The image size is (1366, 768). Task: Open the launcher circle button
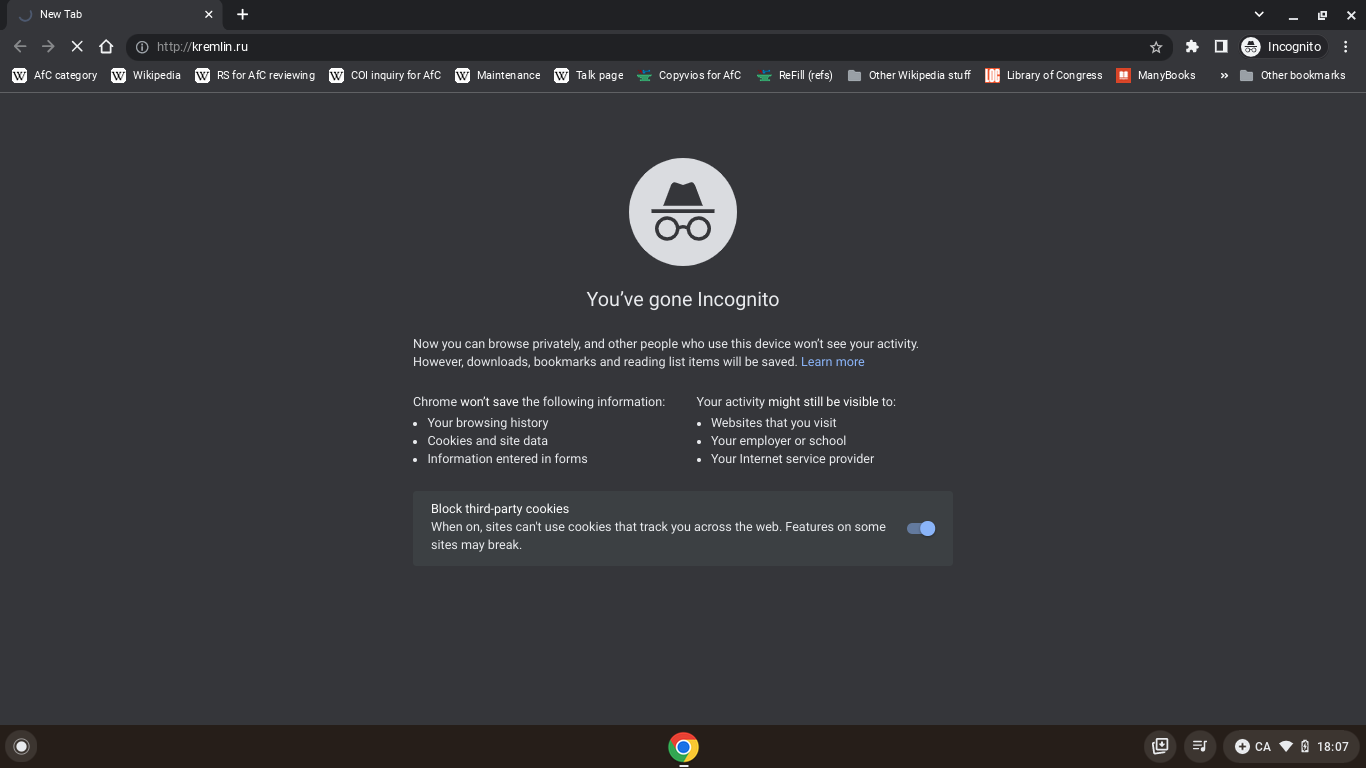tap(21, 746)
